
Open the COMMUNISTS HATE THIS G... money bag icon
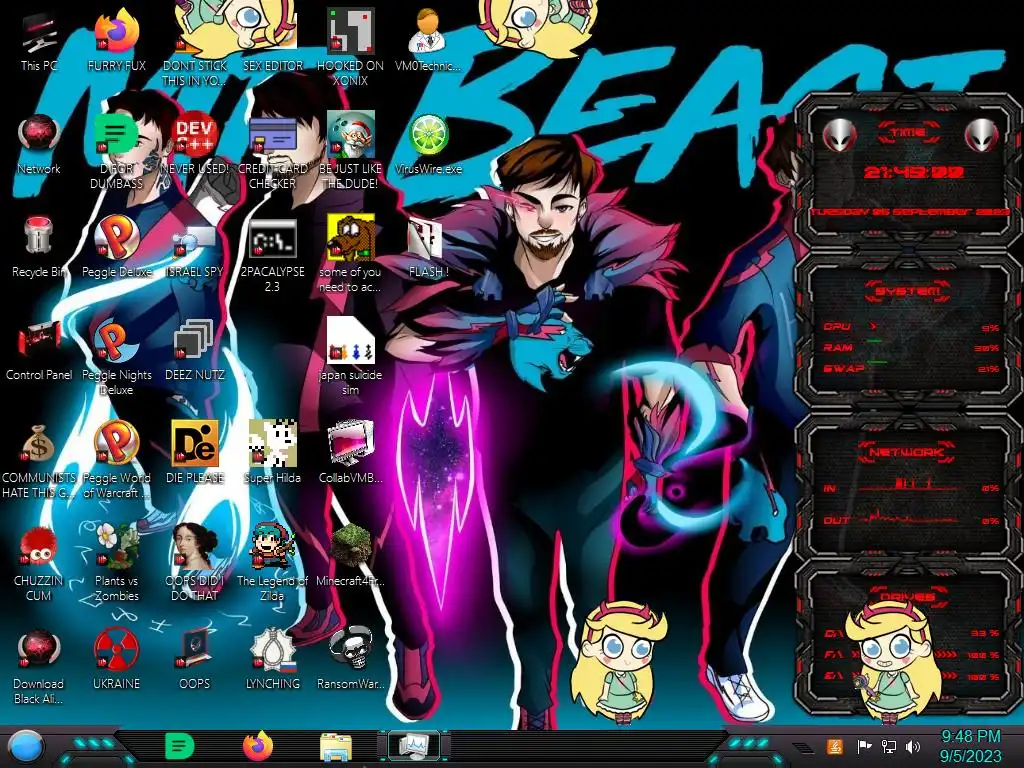[39, 460]
